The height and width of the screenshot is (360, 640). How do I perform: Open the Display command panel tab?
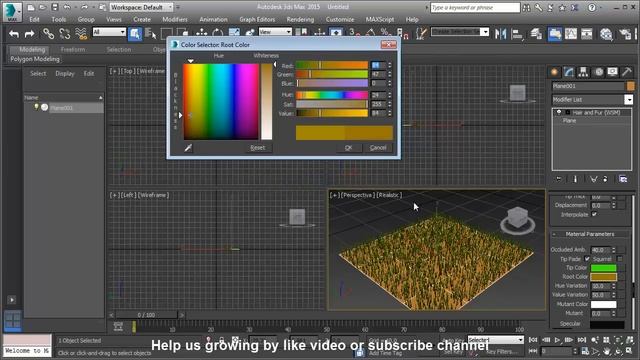[x=612, y=72]
